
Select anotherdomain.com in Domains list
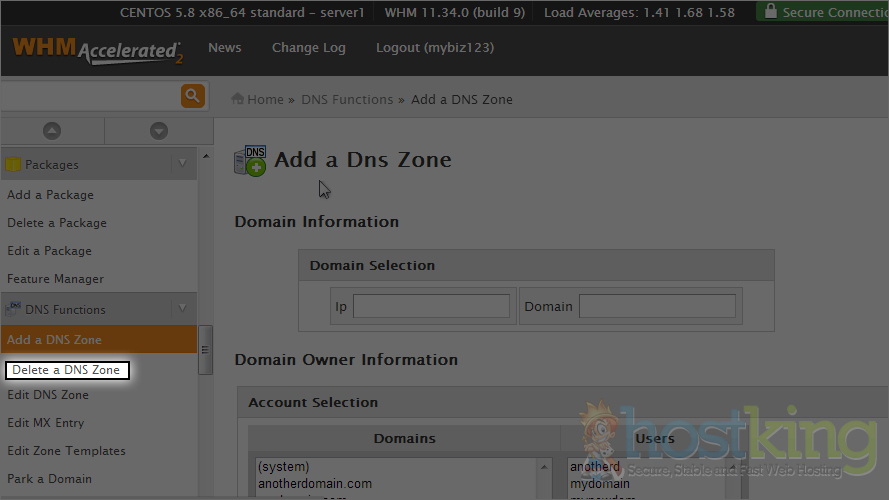tap(314, 484)
